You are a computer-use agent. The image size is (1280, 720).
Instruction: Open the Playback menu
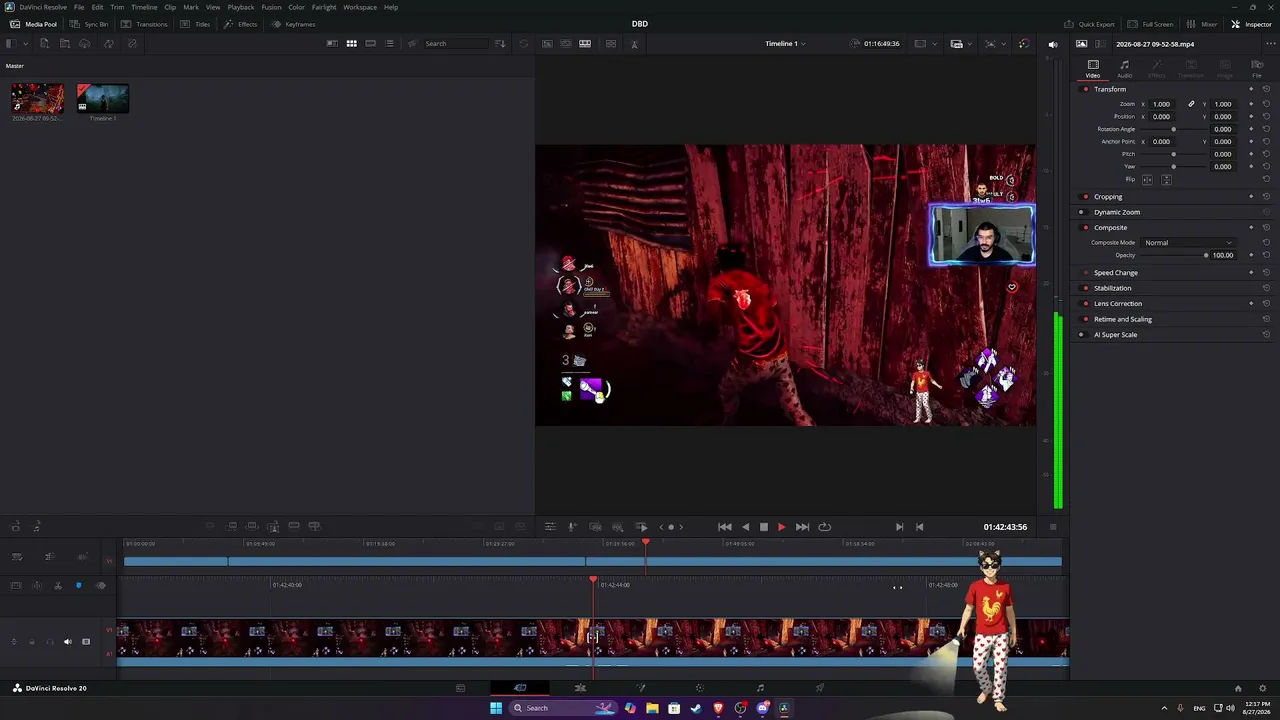click(241, 7)
